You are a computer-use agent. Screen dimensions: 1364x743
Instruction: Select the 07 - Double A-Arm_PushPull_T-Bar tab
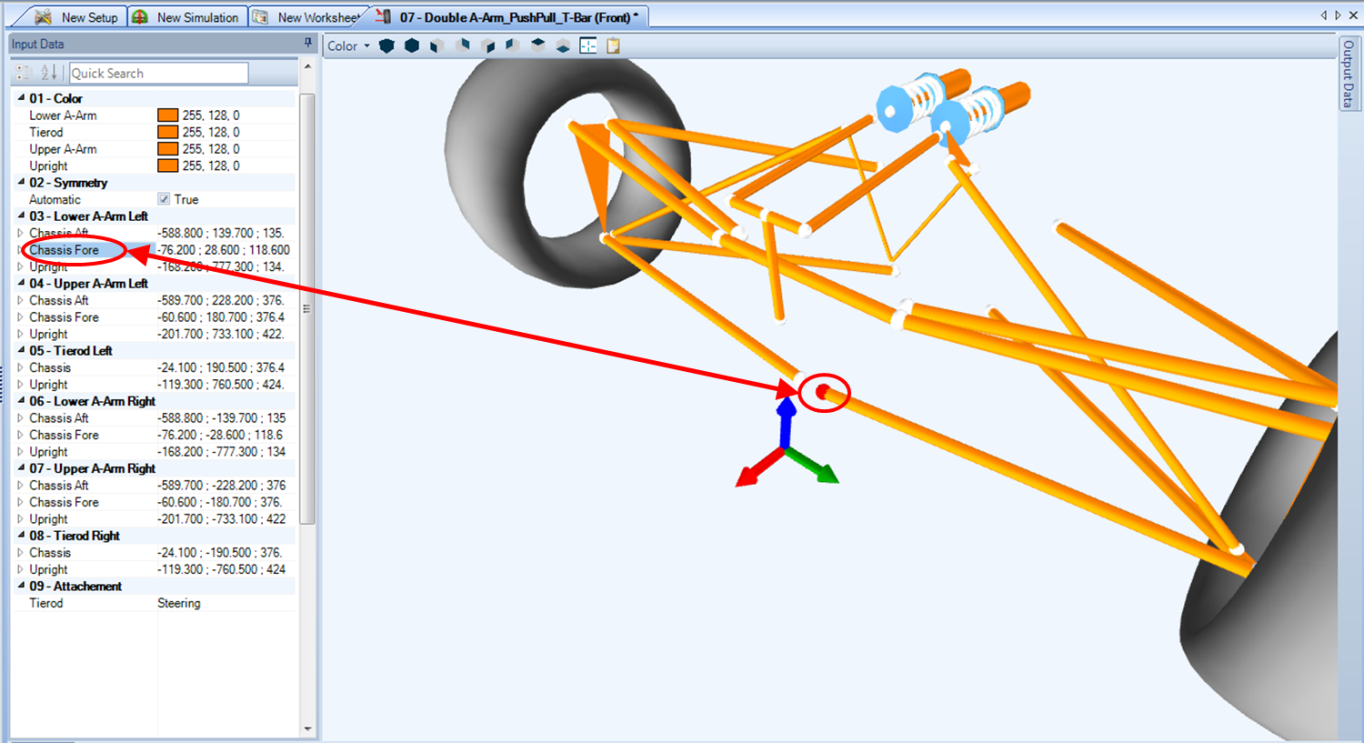(x=510, y=17)
